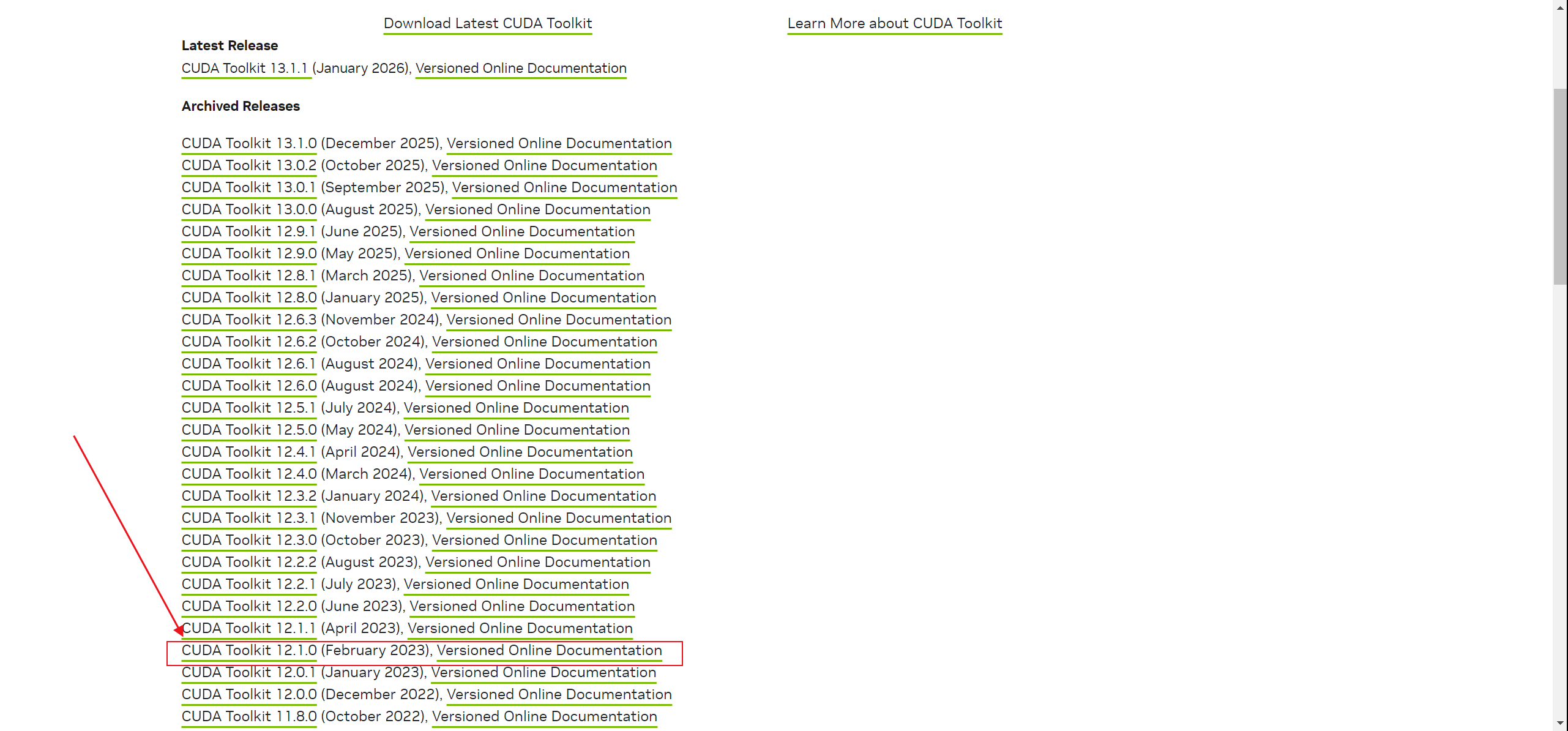Open CUDA Toolkit 12.8.0 archive link

pyautogui.click(x=249, y=298)
